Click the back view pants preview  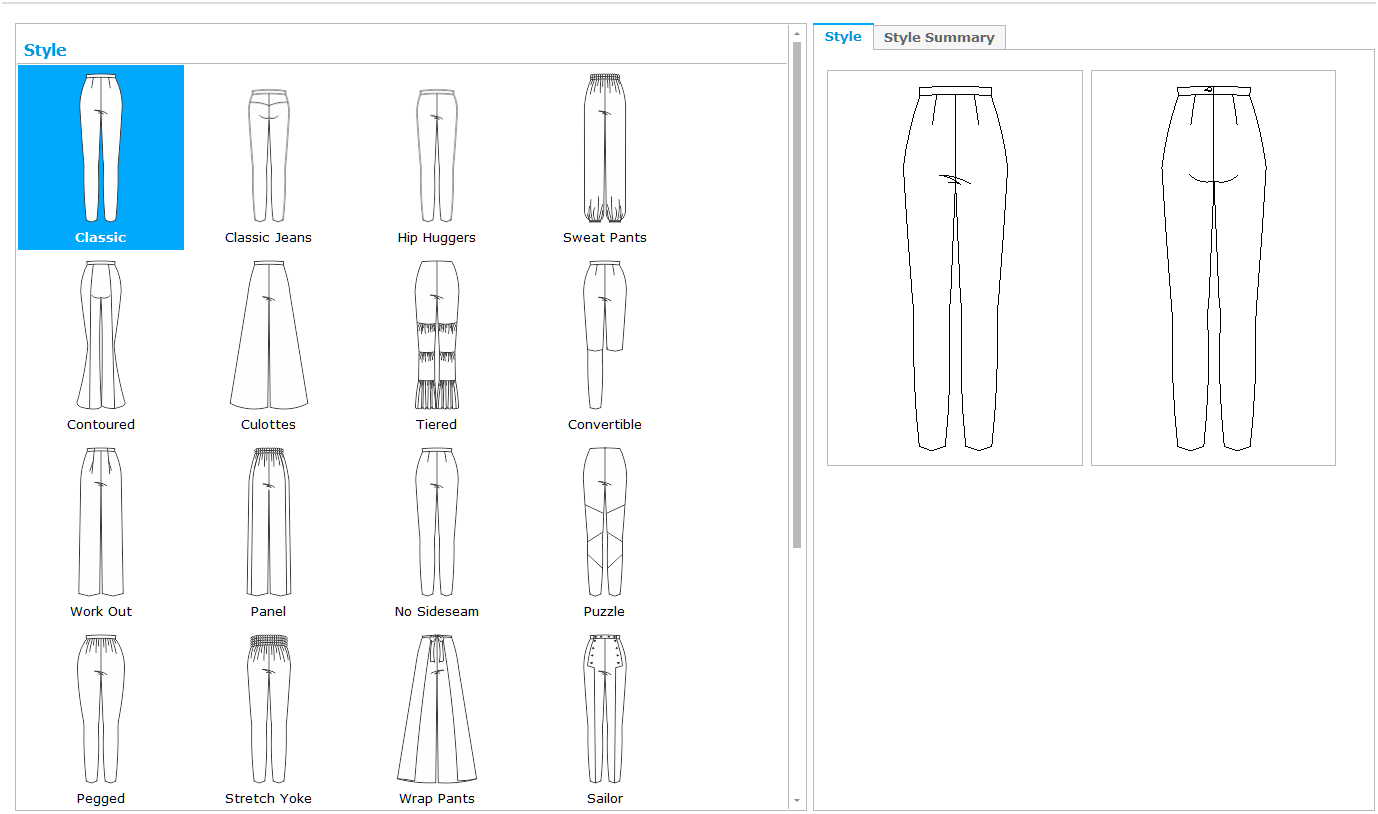click(x=1213, y=268)
